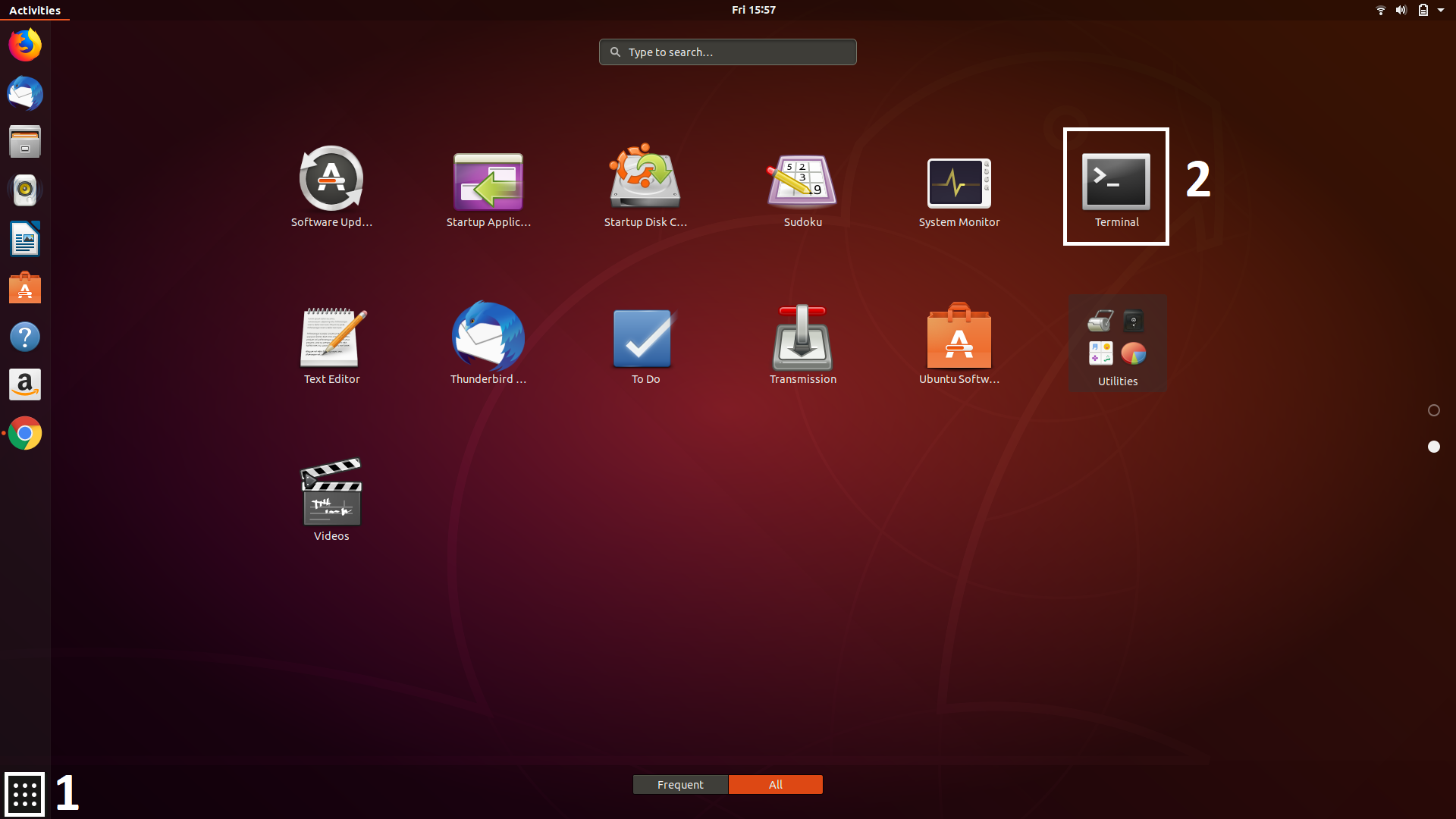Launch Ubuntu Software
Image resolution: width=1456 pixels, height=819 pixels.
click(959, 339)
